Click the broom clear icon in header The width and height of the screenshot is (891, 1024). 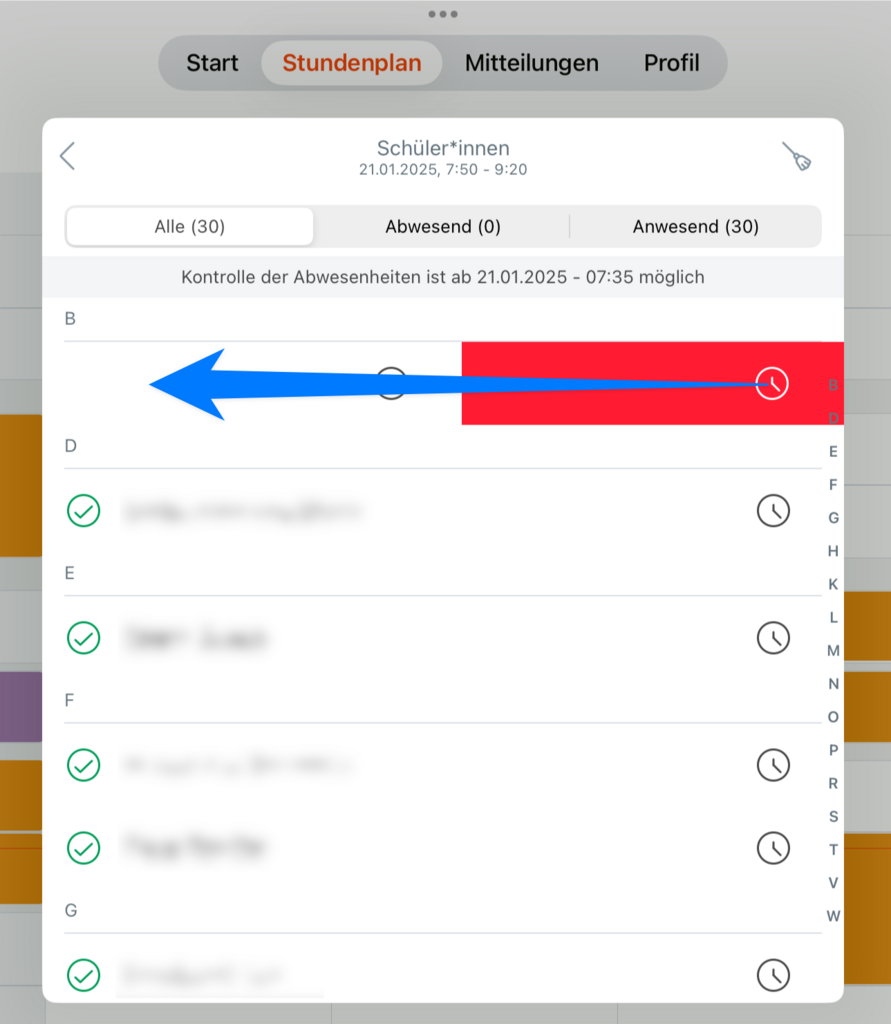click(x=797, y=157)
